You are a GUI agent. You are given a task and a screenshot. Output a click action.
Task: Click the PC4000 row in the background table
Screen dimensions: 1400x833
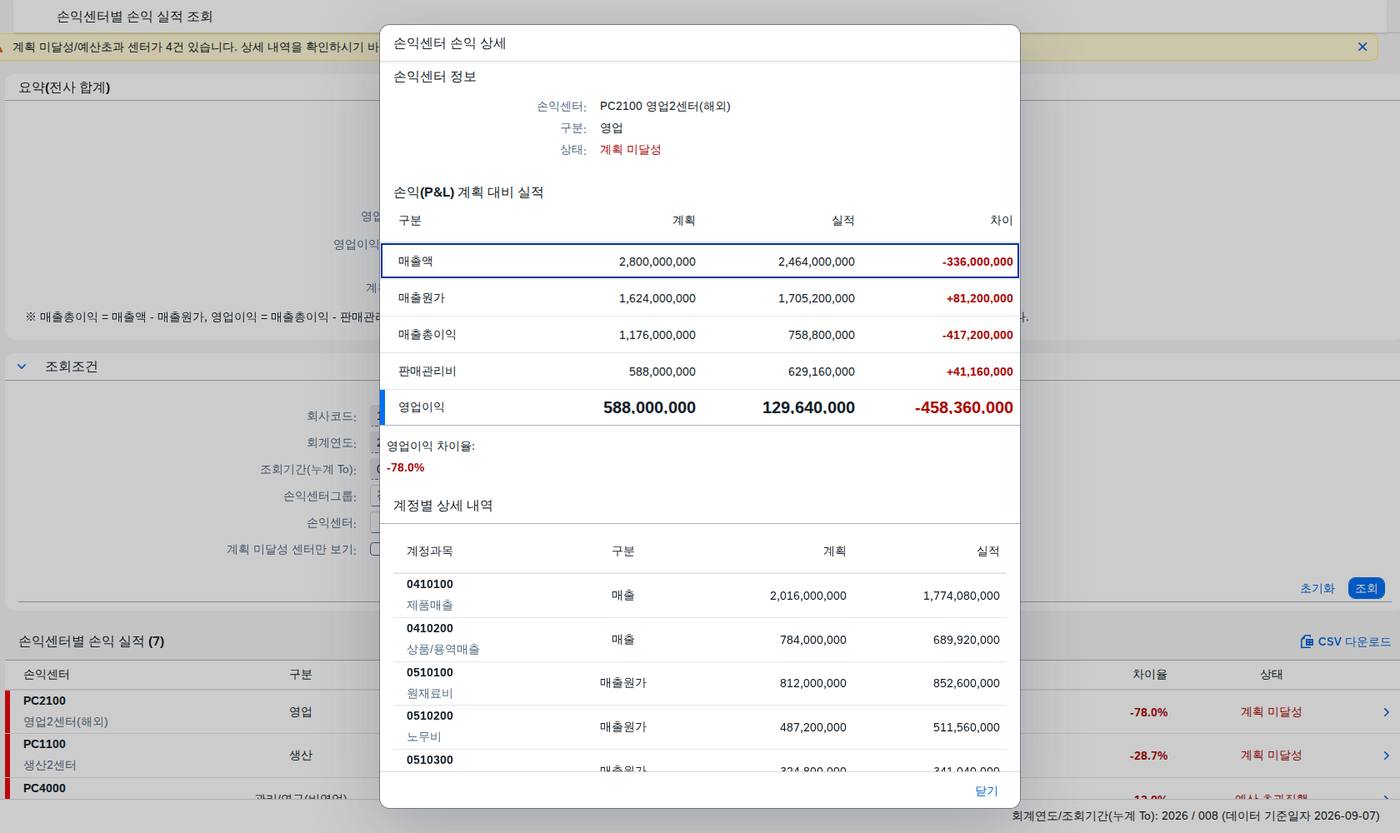click(x=700, y=789)
